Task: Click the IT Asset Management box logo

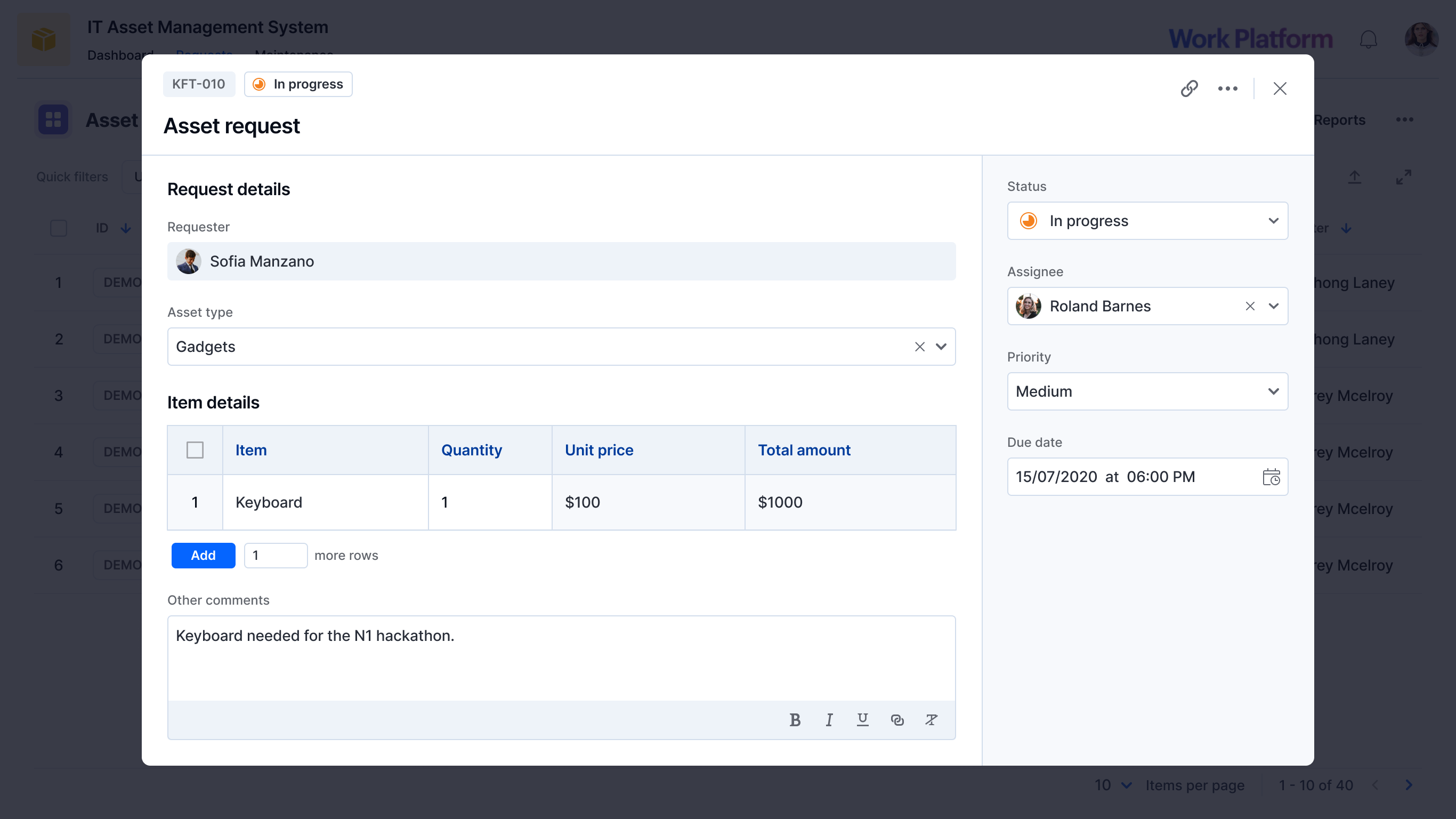Action: pos(44,39)
